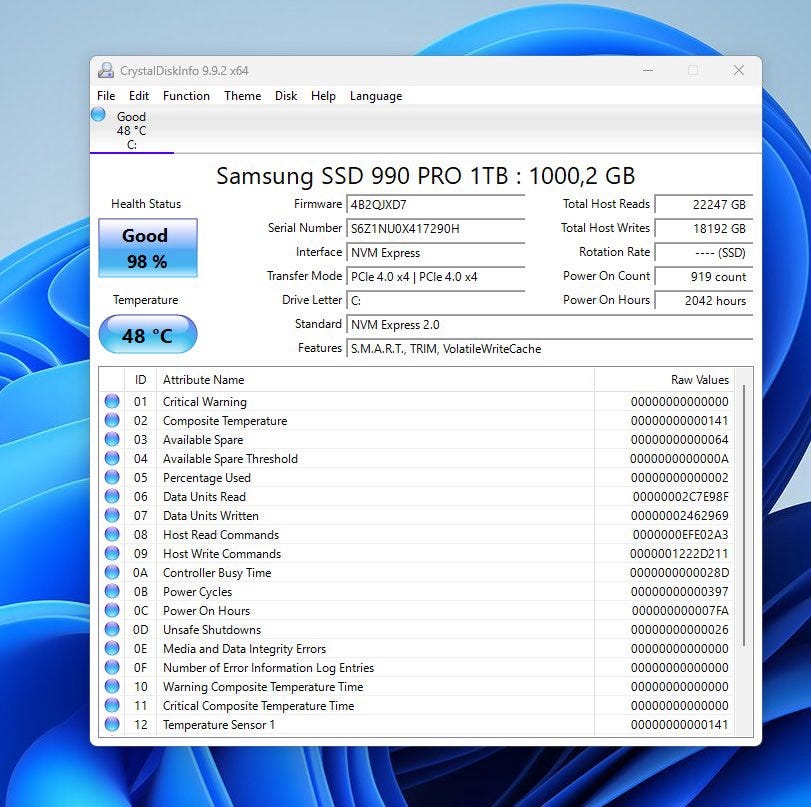Click the Raw Values column header
This screenshot has height=807, width=811.
pyautogui.click(x=665, y=380)
